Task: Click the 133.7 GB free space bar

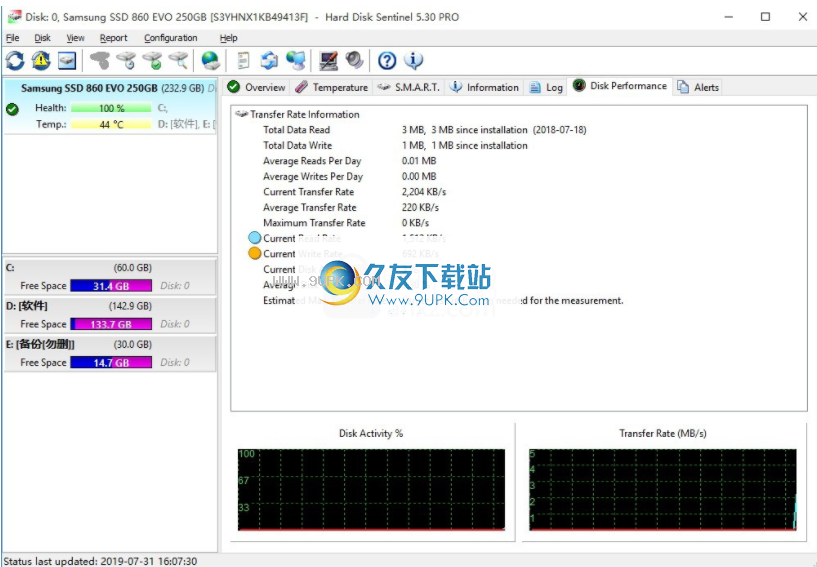Action: (x=111, y=324)
